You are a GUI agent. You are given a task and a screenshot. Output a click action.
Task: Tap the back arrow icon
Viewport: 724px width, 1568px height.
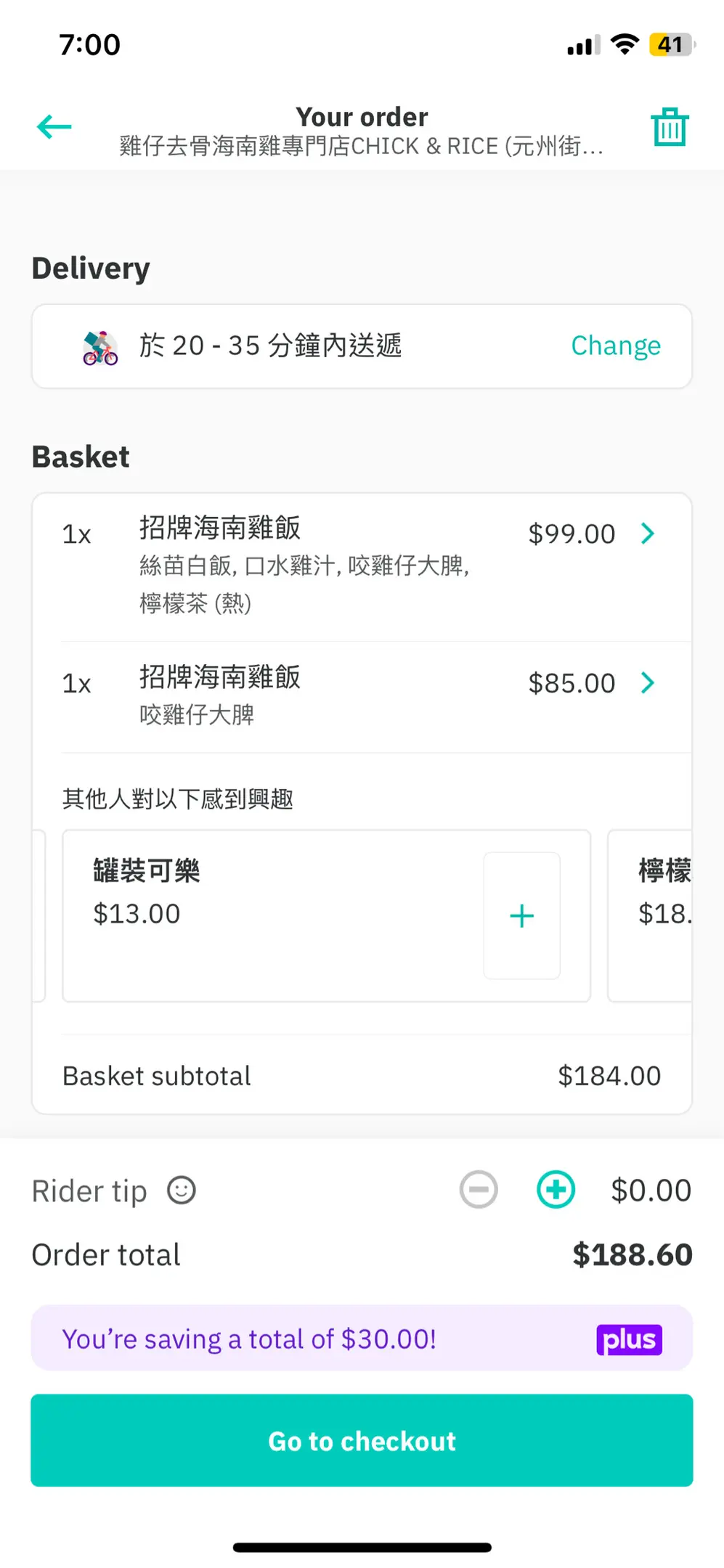[x=54, y=127]
